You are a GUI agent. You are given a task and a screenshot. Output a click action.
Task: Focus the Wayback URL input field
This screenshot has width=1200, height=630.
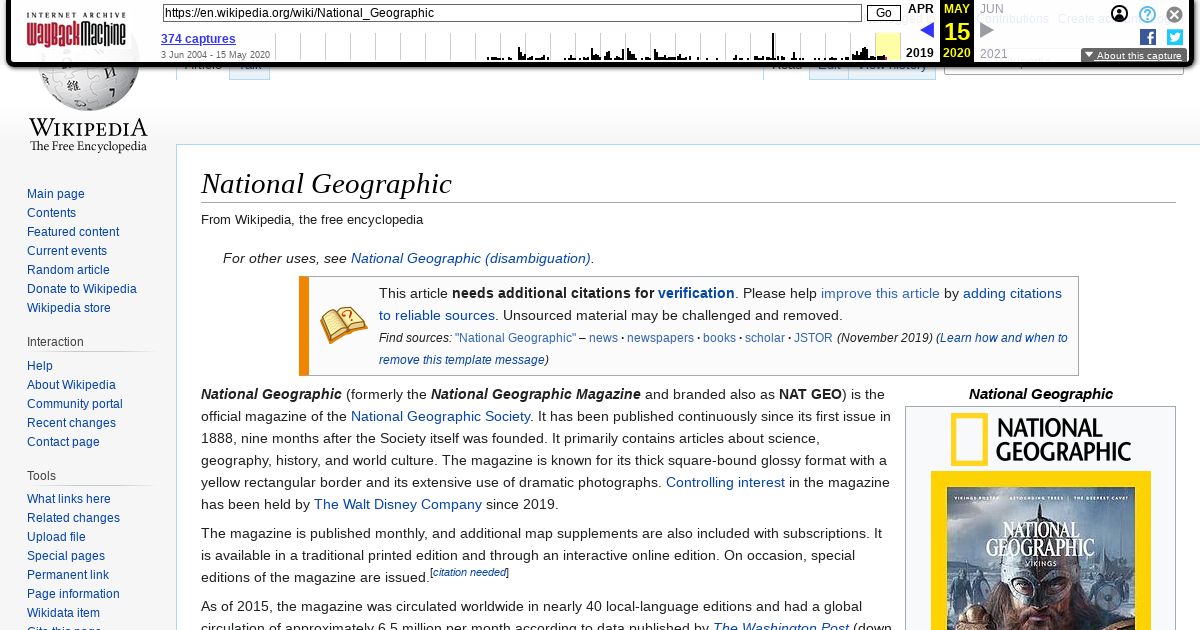tap(512, 13)
